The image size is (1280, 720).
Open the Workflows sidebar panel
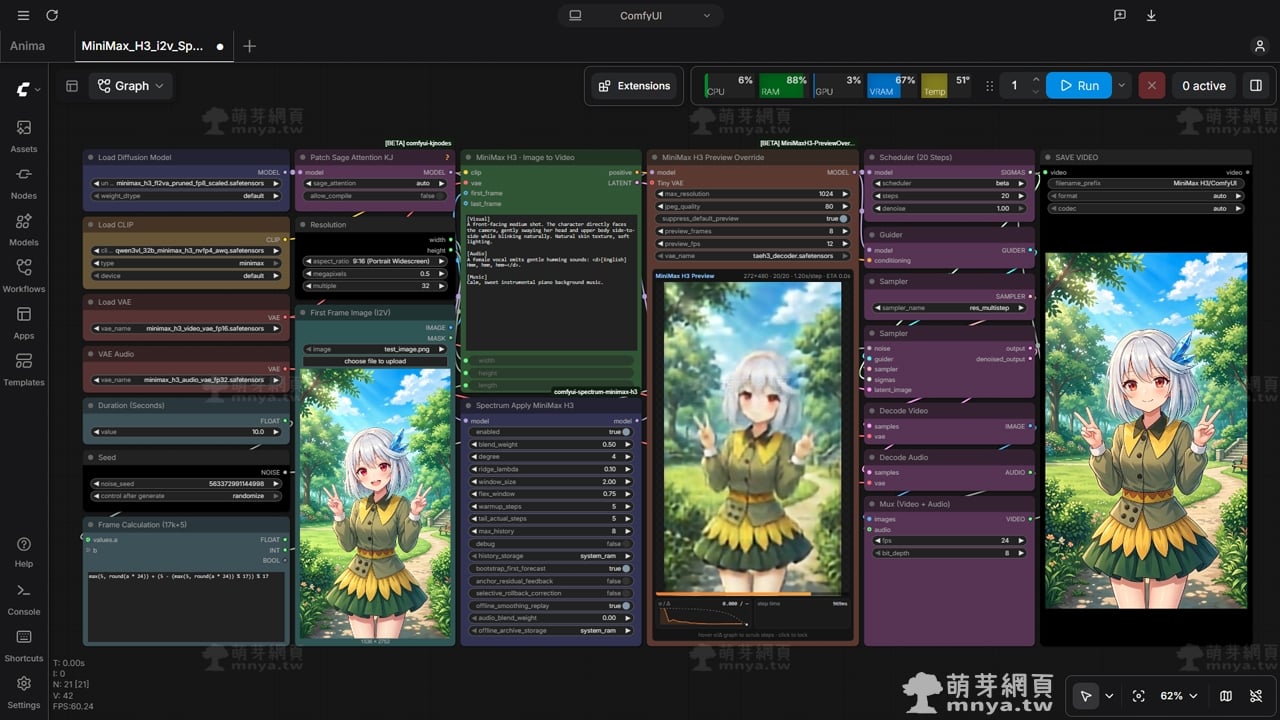click(24, 276)
